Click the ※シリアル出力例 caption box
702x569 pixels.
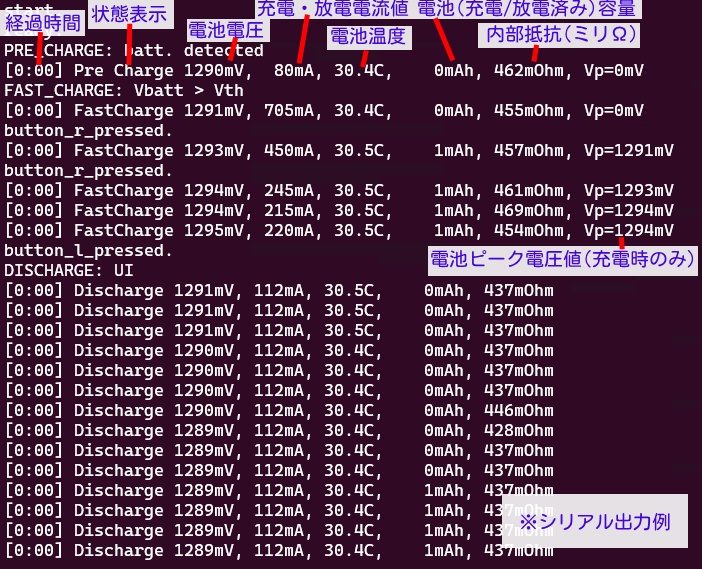595,521
